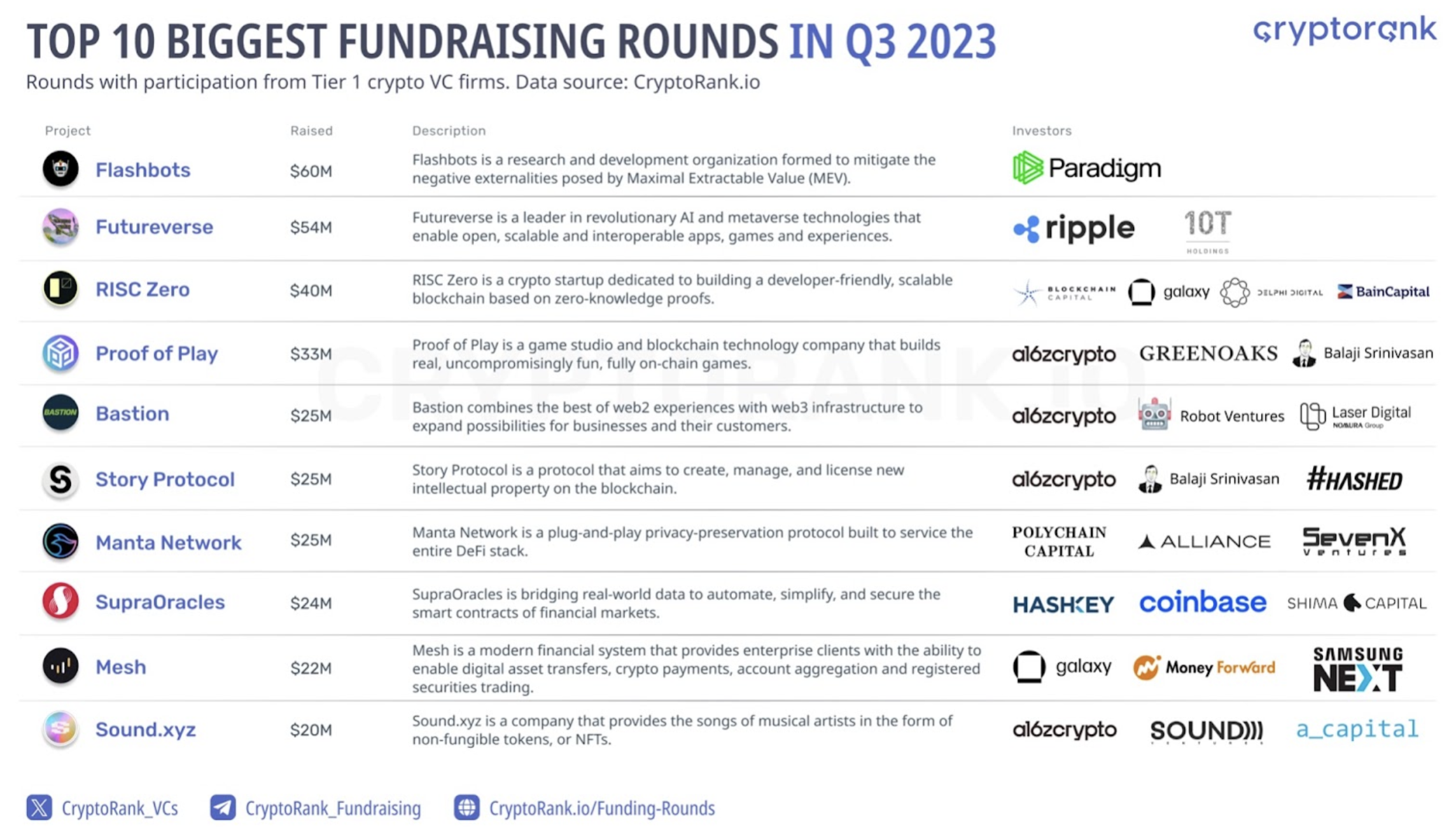This screenshot has width=1456, height=832.
Task: Click the Story Protocol S logo icon
Action: pyautogui.click(x=60, y=480)
